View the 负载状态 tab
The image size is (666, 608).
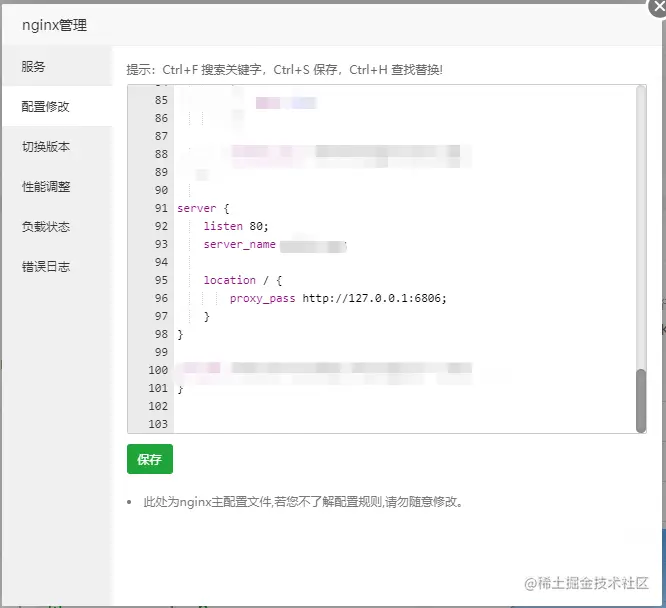pyautogui.click(x=57, y=226)
